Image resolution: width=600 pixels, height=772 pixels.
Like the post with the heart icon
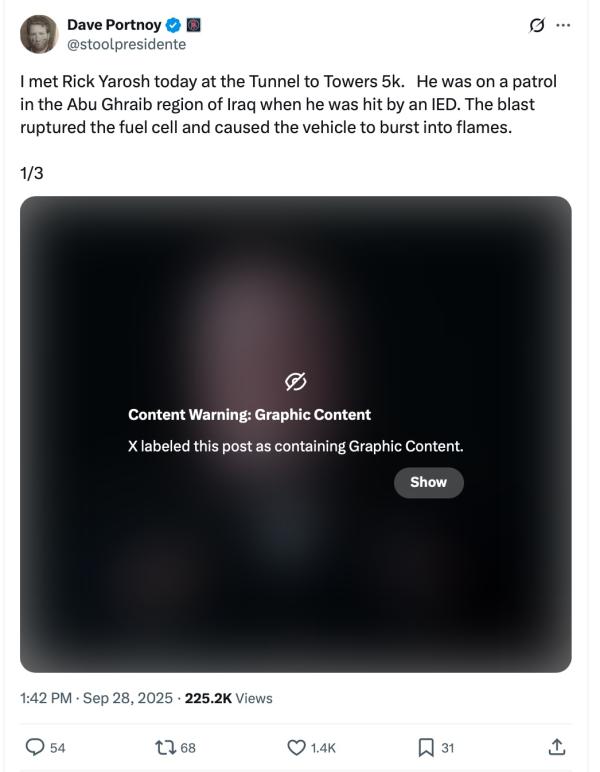pyautogui.click(x=296, y=747)
